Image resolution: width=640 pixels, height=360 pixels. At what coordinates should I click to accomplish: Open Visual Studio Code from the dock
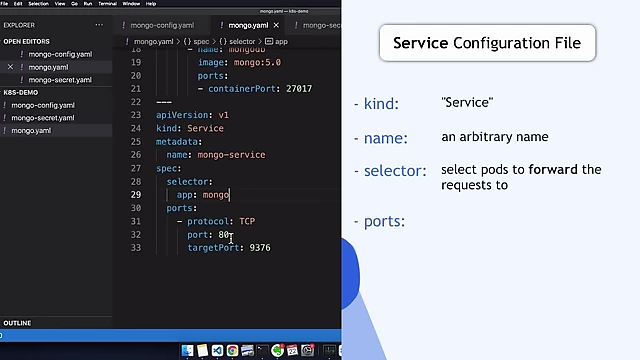coord(217,350)
